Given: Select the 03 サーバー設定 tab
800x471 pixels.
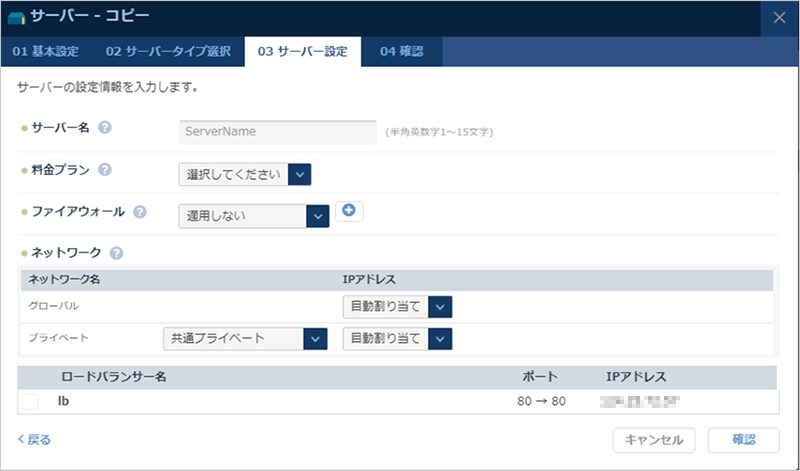Looking at the screenshot, I should coord(303,52).
